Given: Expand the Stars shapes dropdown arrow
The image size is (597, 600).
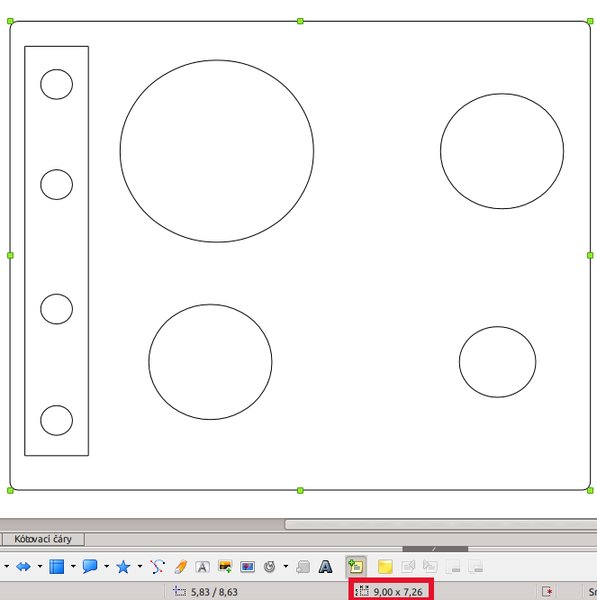Looking at the screenshot, I should pyautogui.click(x=140, y=566).
